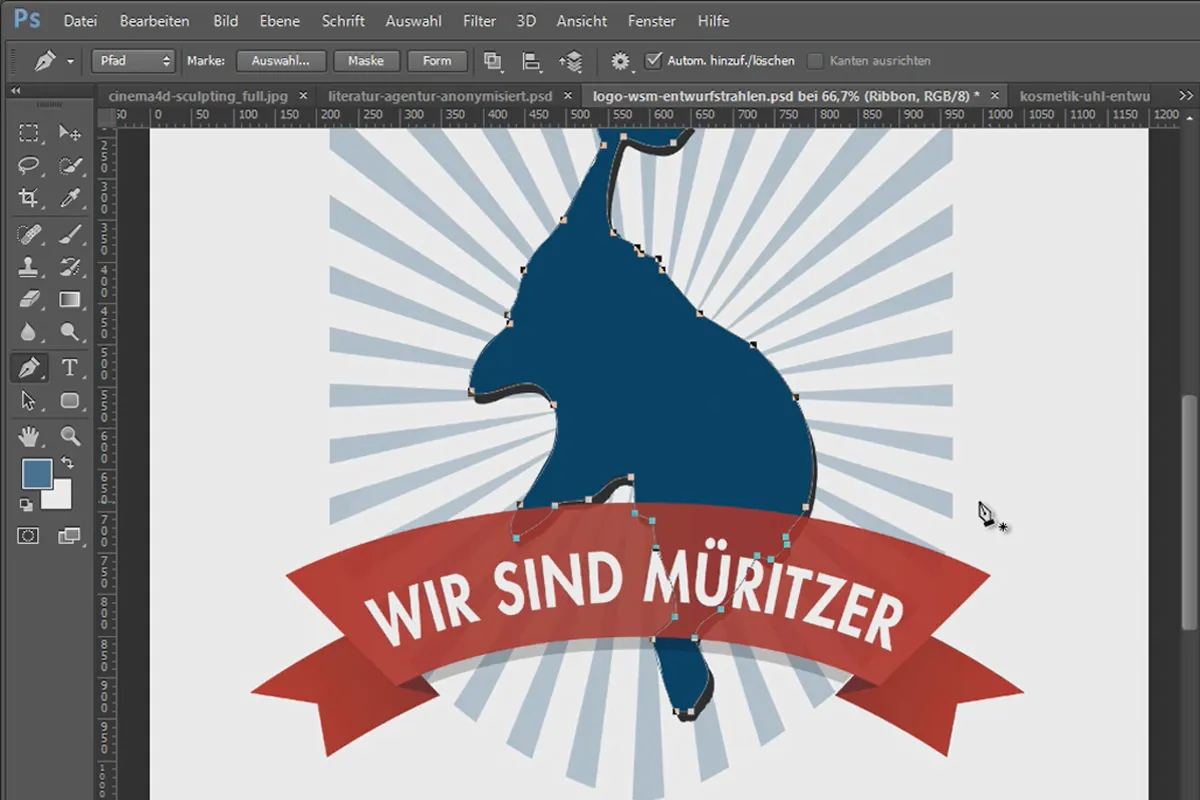Select the Quick Selection tool
Image resolution: width=1200 pixels, height=800 pixels.
coord(70,166)
